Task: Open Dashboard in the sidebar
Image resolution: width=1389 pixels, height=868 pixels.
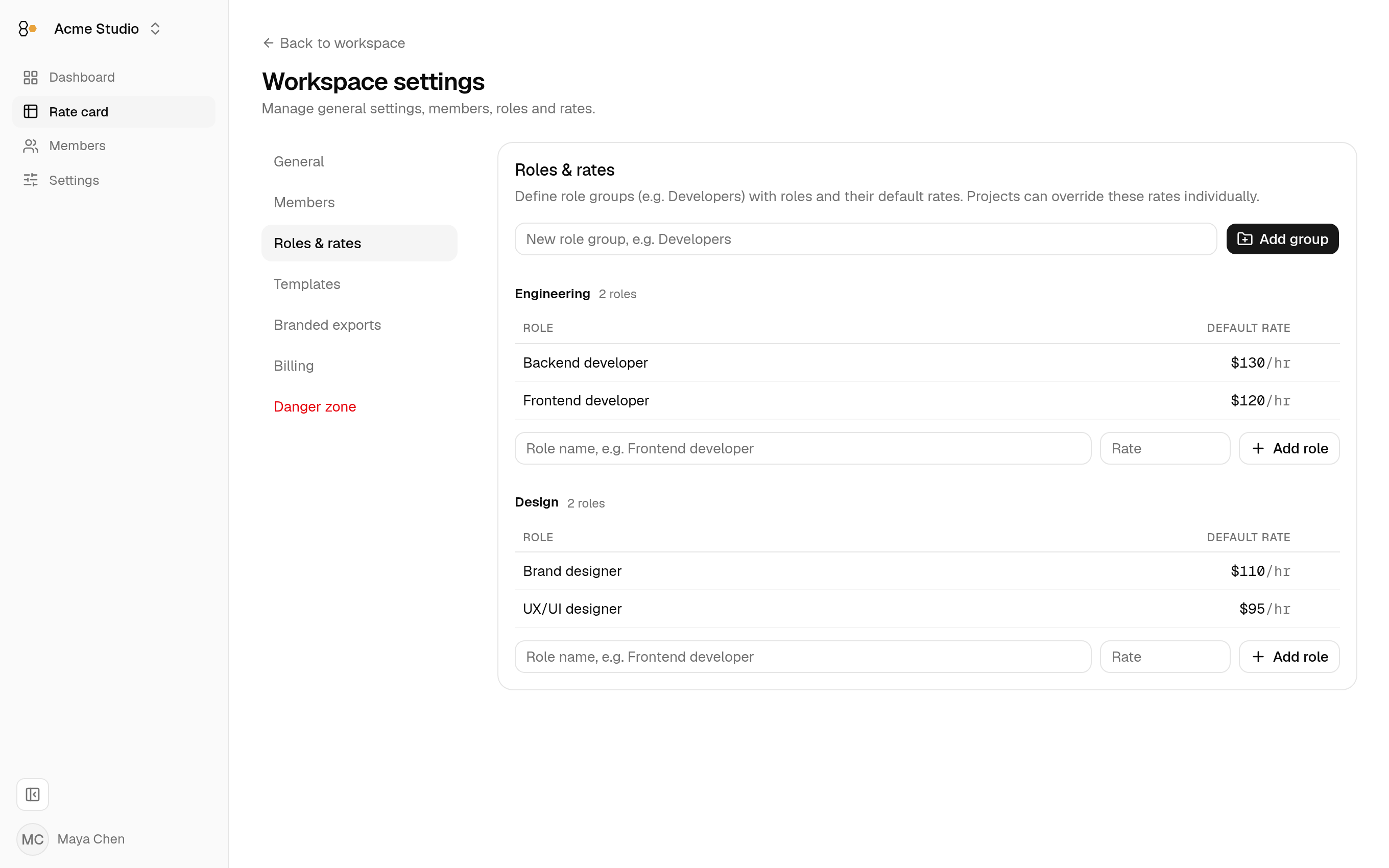Action: click(114, 78)
